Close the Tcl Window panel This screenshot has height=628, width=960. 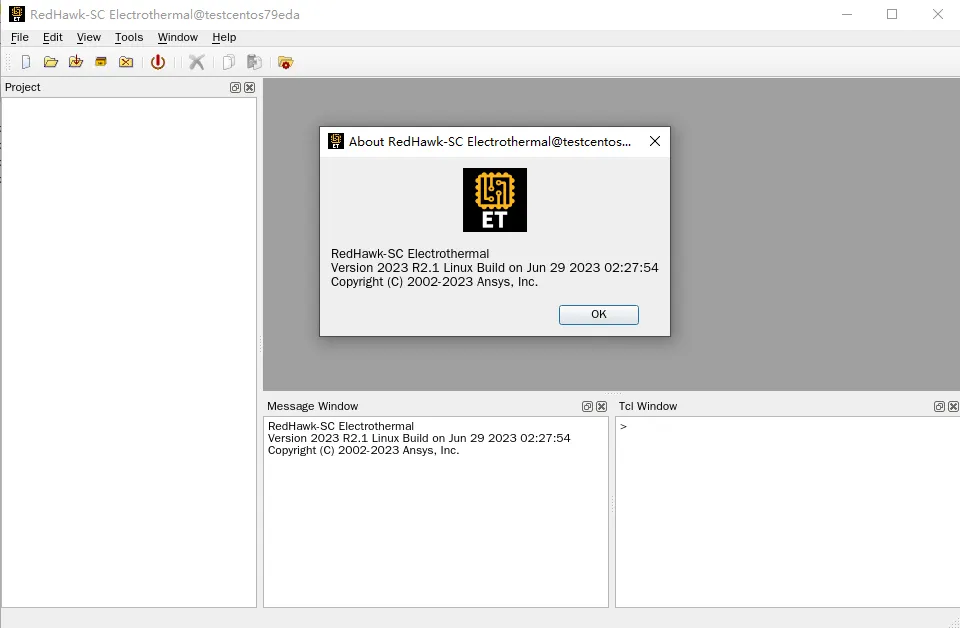(x=953, y=406)
